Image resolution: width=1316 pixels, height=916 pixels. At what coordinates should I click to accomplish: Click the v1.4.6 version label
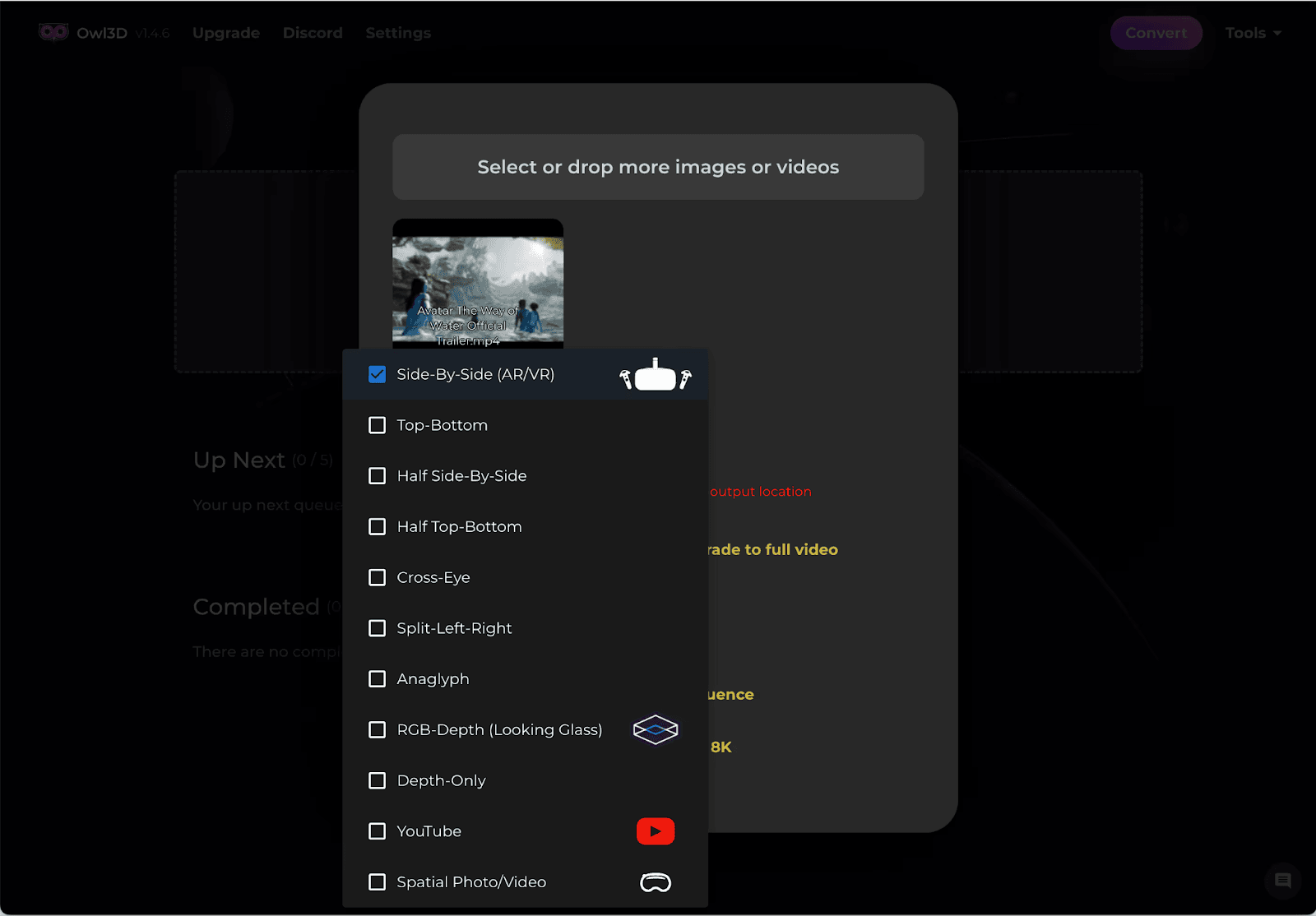click(152, 33)
